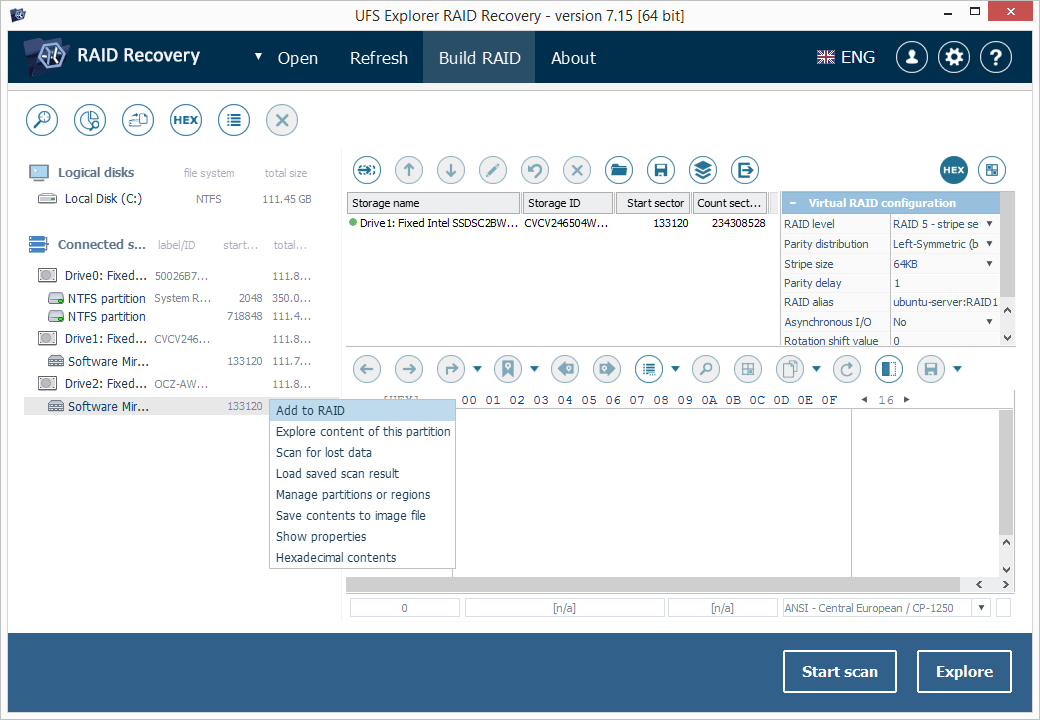Click the hex viewer search magnifier

(706, 369)
